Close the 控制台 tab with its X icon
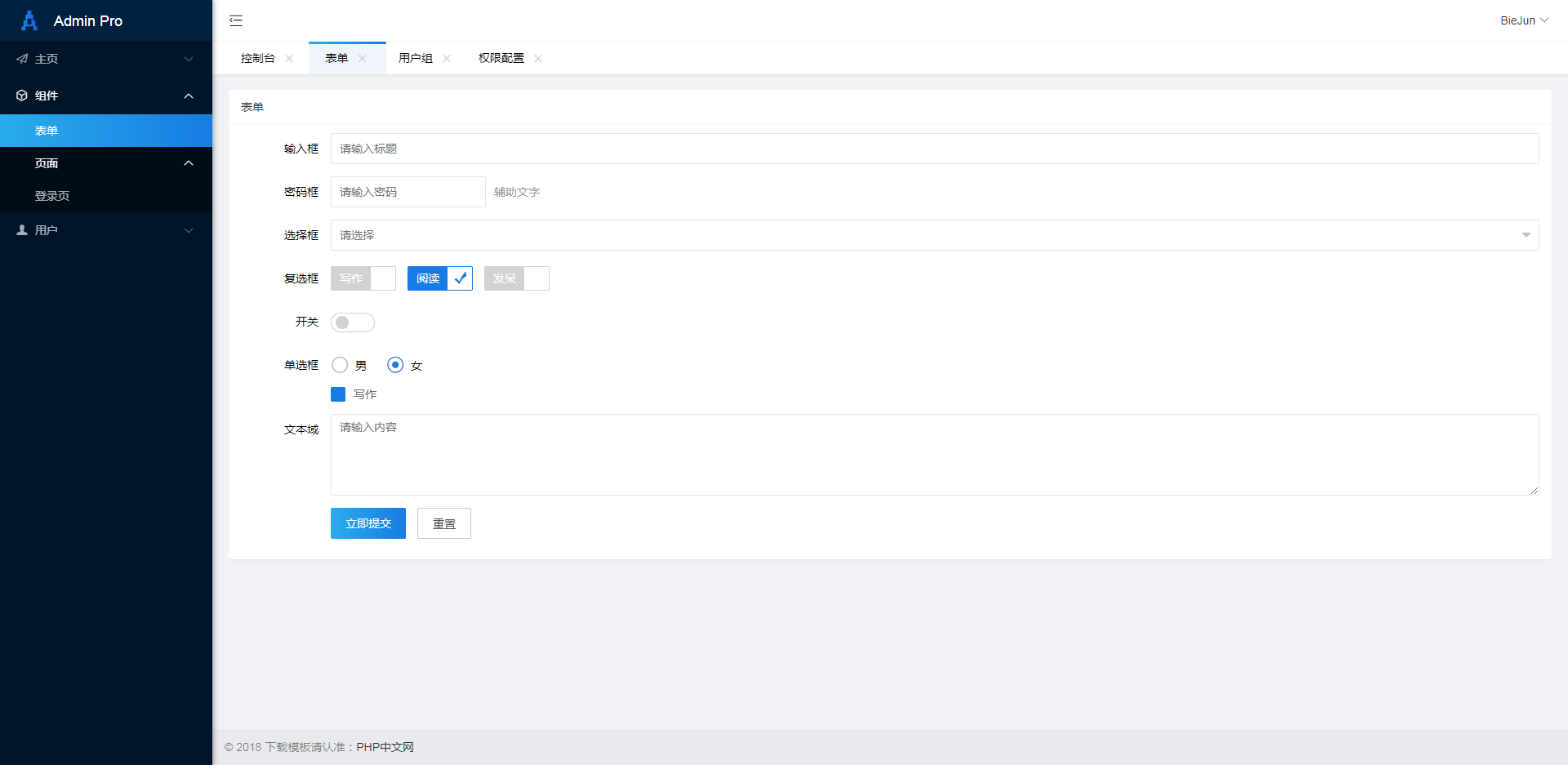 [x=289, y=59]
